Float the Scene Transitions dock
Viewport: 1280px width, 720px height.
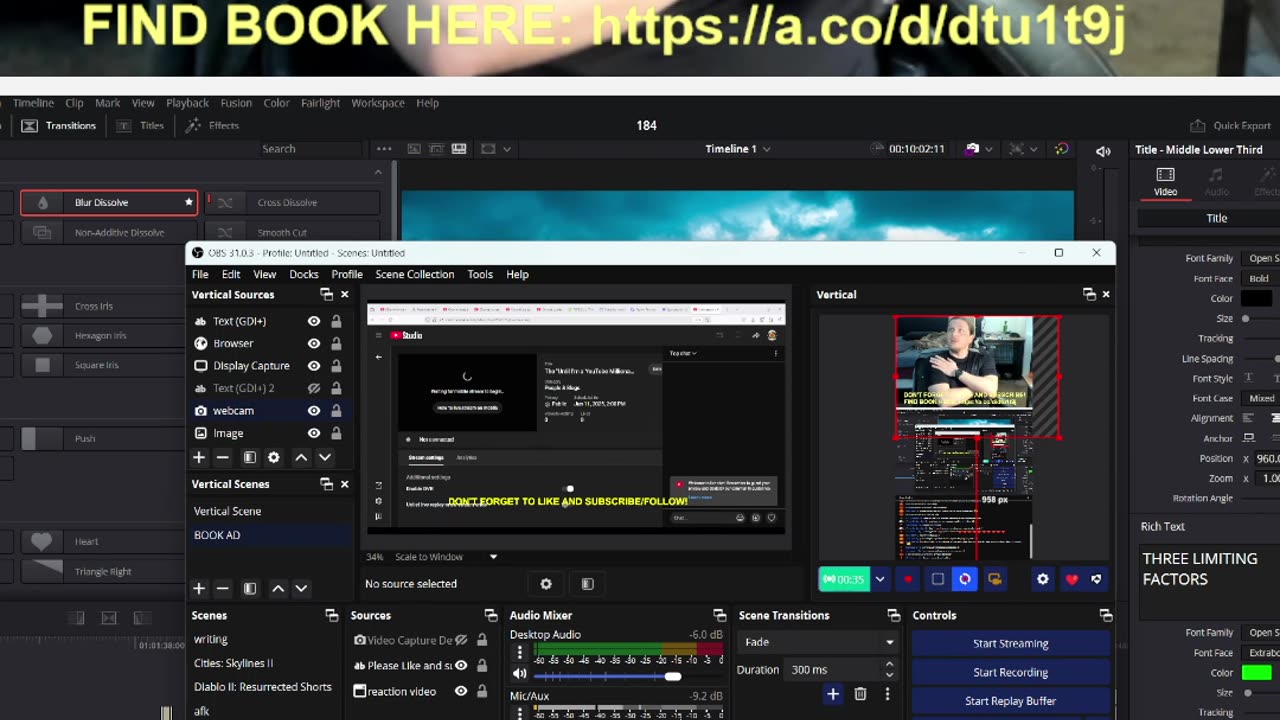click(x=893, y=615)
